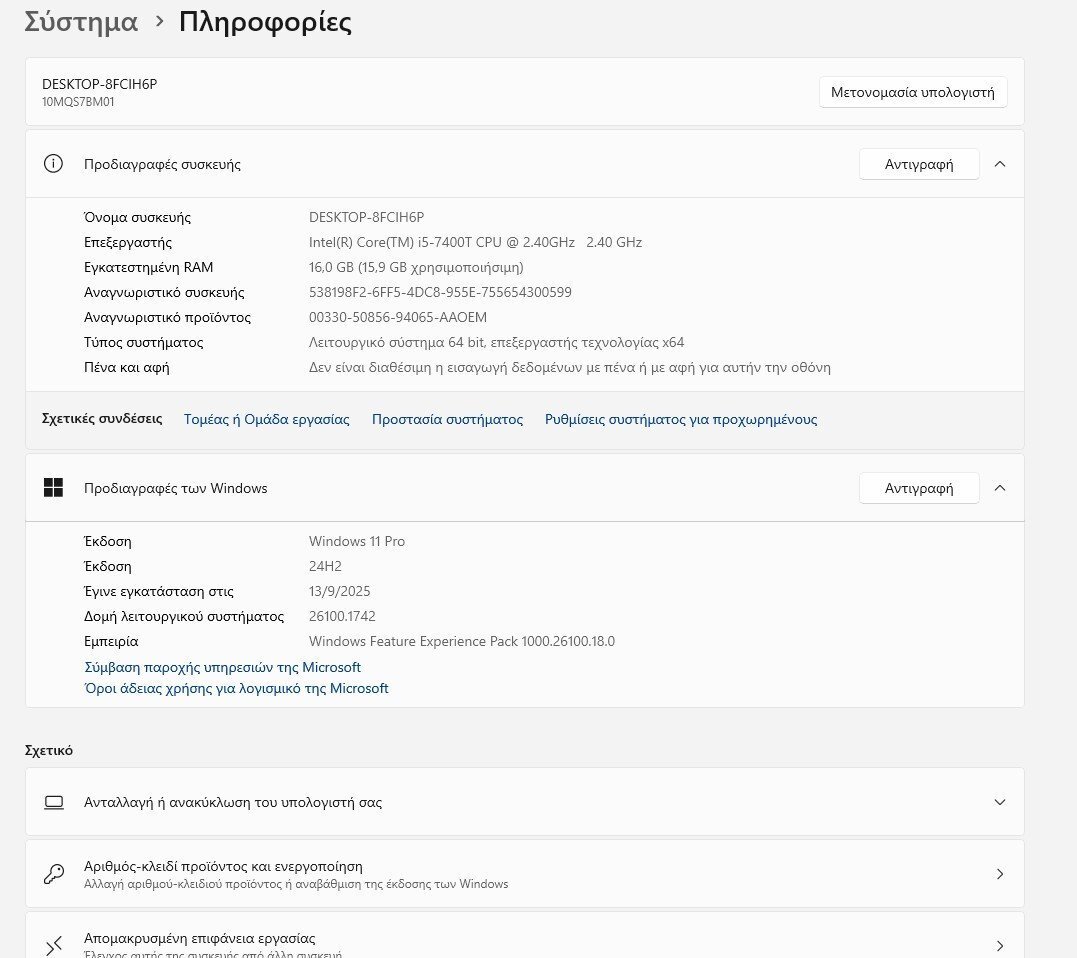Click Προδιαγραφές των Windows section title
This screenshot has width=1077, height=958.
click(x=175, y=488)
